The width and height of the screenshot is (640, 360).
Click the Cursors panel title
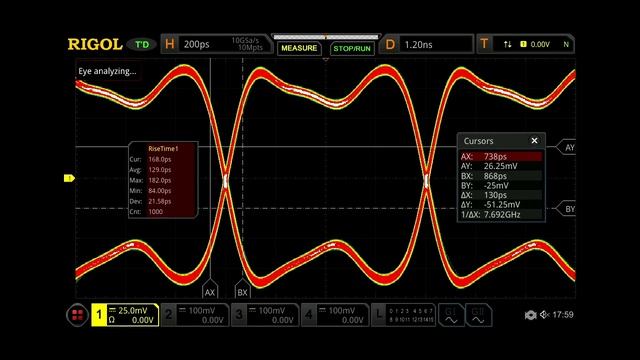click(478, 141)
